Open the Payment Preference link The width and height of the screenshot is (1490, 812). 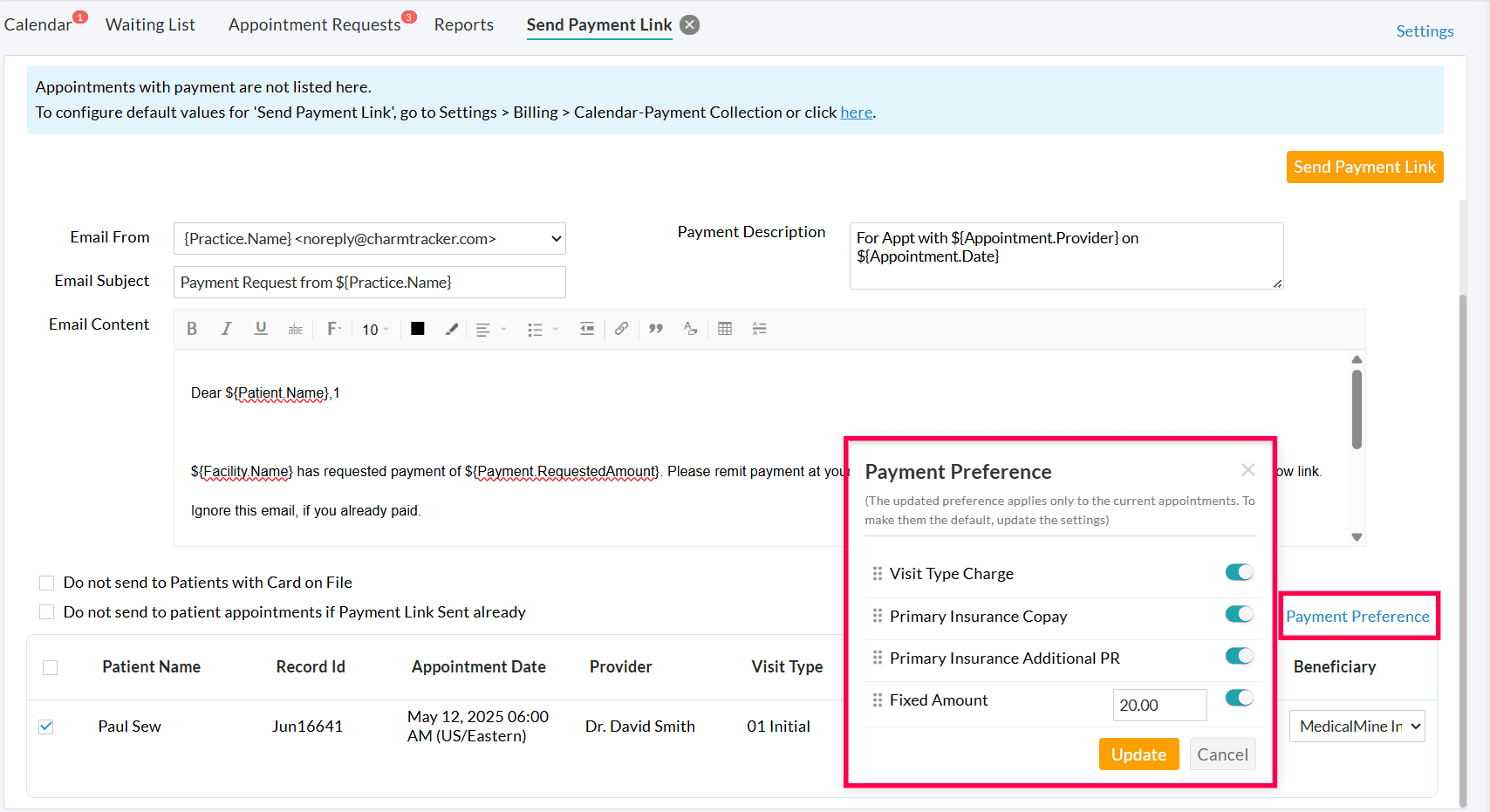1358,616
